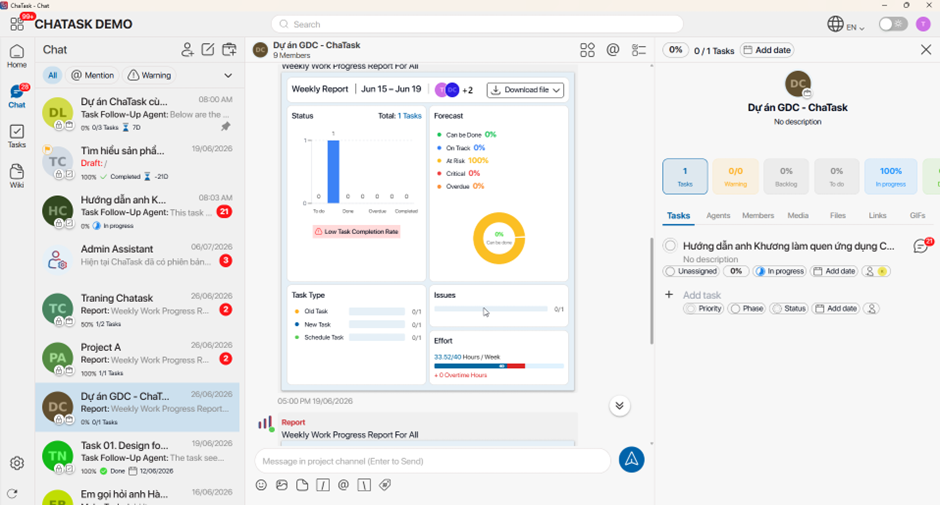Screen dimensions: 940x505
Task: Open the Tasks sidebar icon
Action: [x=17, y=136]
